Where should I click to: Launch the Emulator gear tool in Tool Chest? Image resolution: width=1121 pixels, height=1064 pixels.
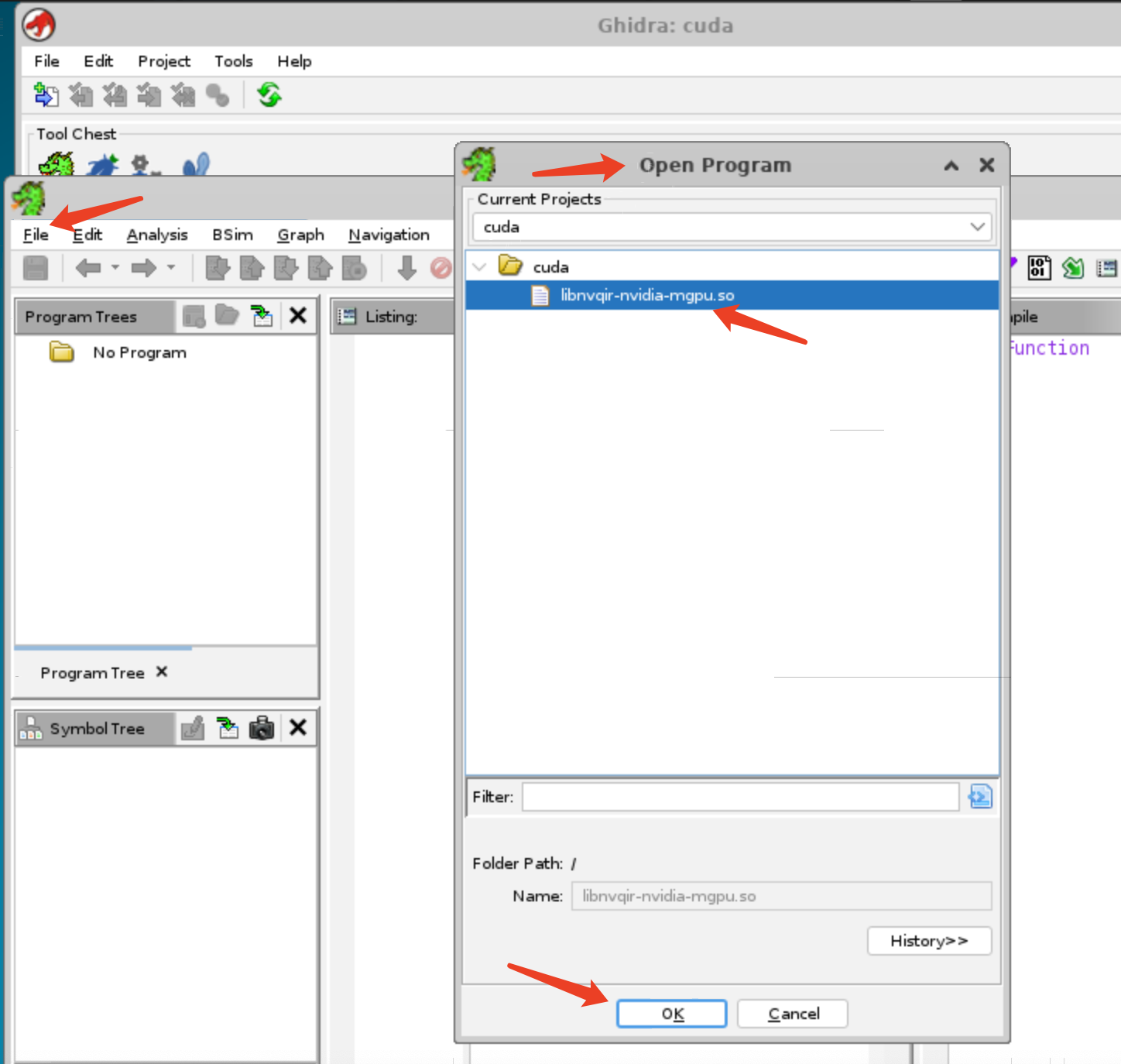144,165
